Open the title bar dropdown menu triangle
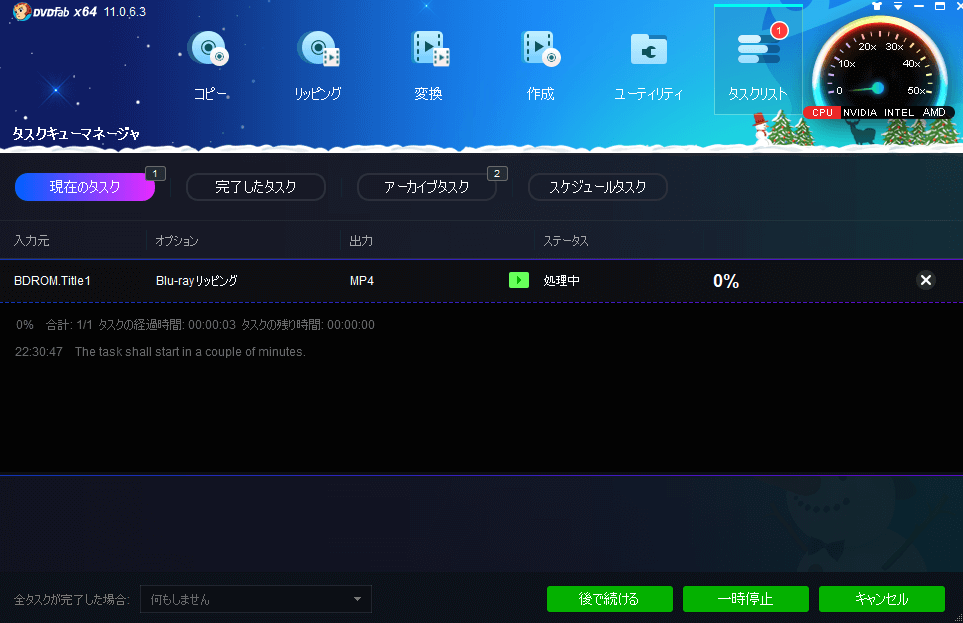Image resolution: width=963 pixels, height=623 pixels. (x=898, y=6)
